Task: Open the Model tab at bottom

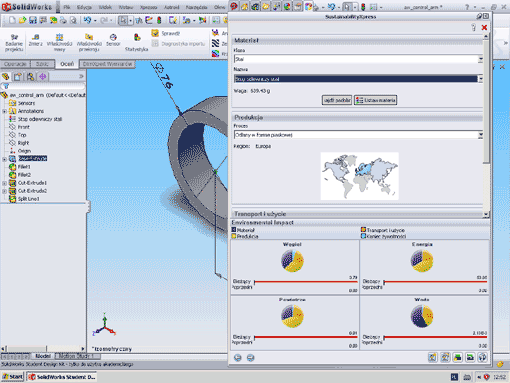Action: (43, 356)
